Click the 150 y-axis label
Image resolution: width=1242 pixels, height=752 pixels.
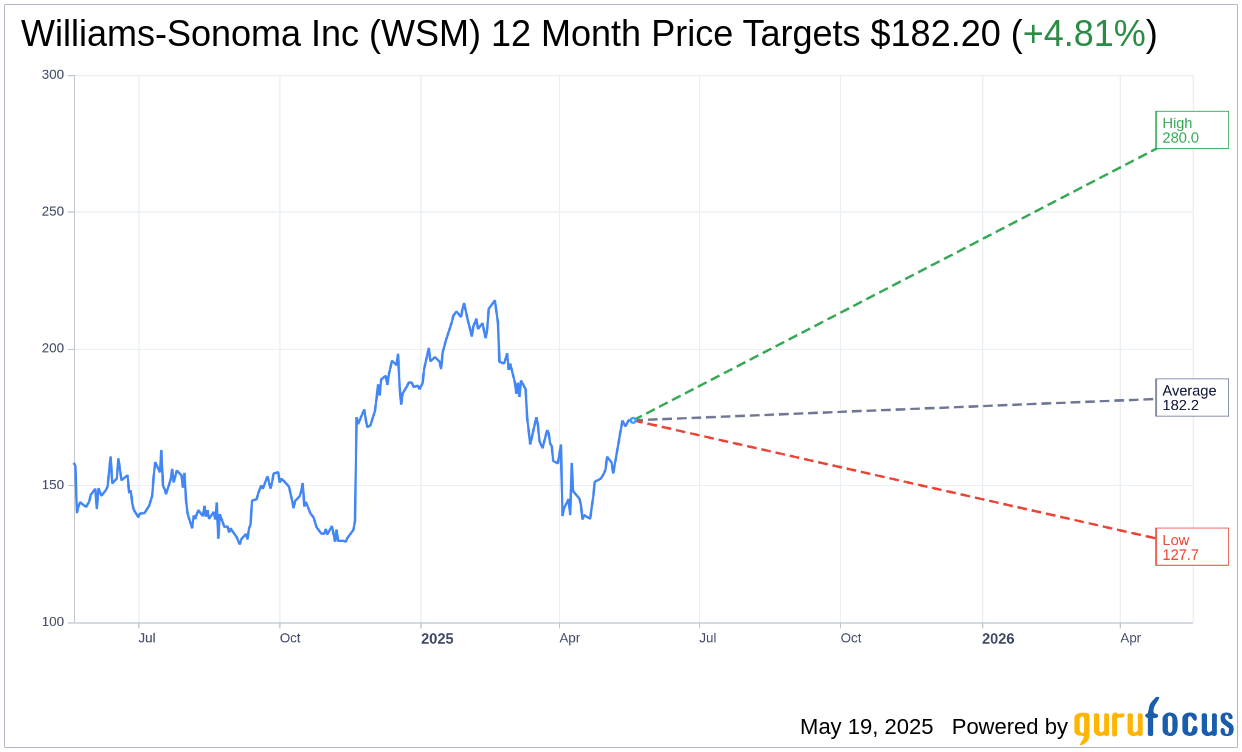pyautogui.click(x=53, y=485)
